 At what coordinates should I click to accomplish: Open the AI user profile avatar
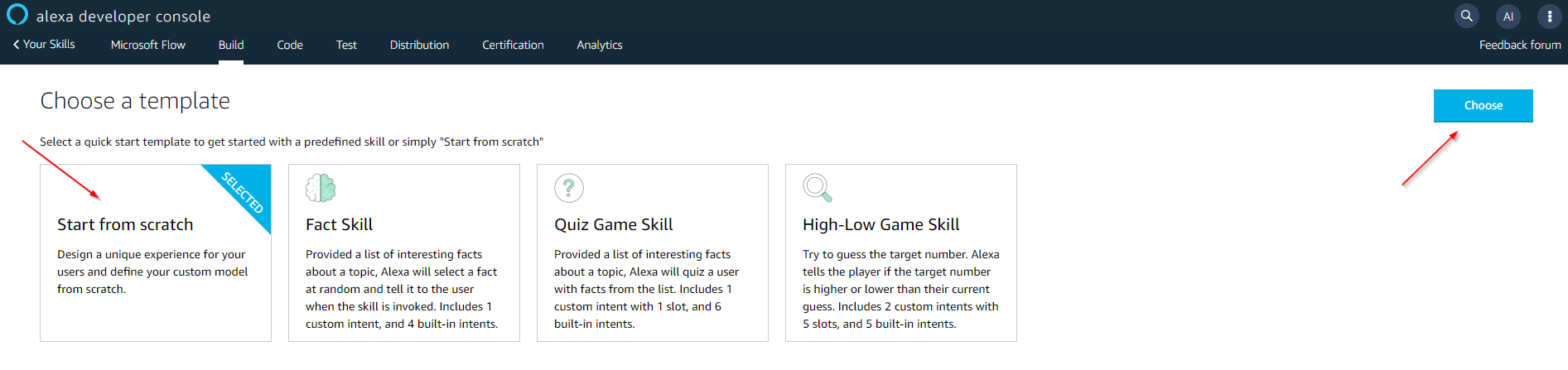tap(1508, 16)
